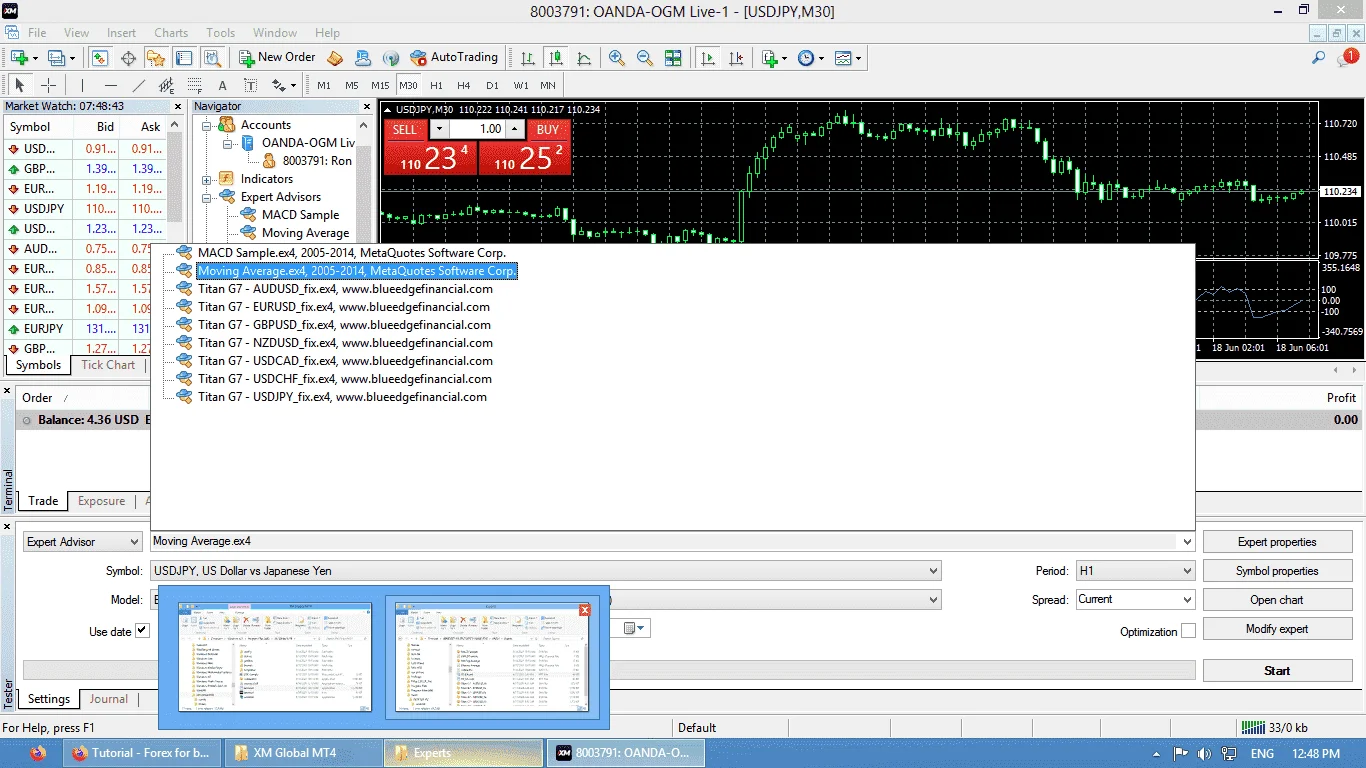Enable the Optimization checkbox
Screen dimensions: 1366x768
coord(1188,631)
